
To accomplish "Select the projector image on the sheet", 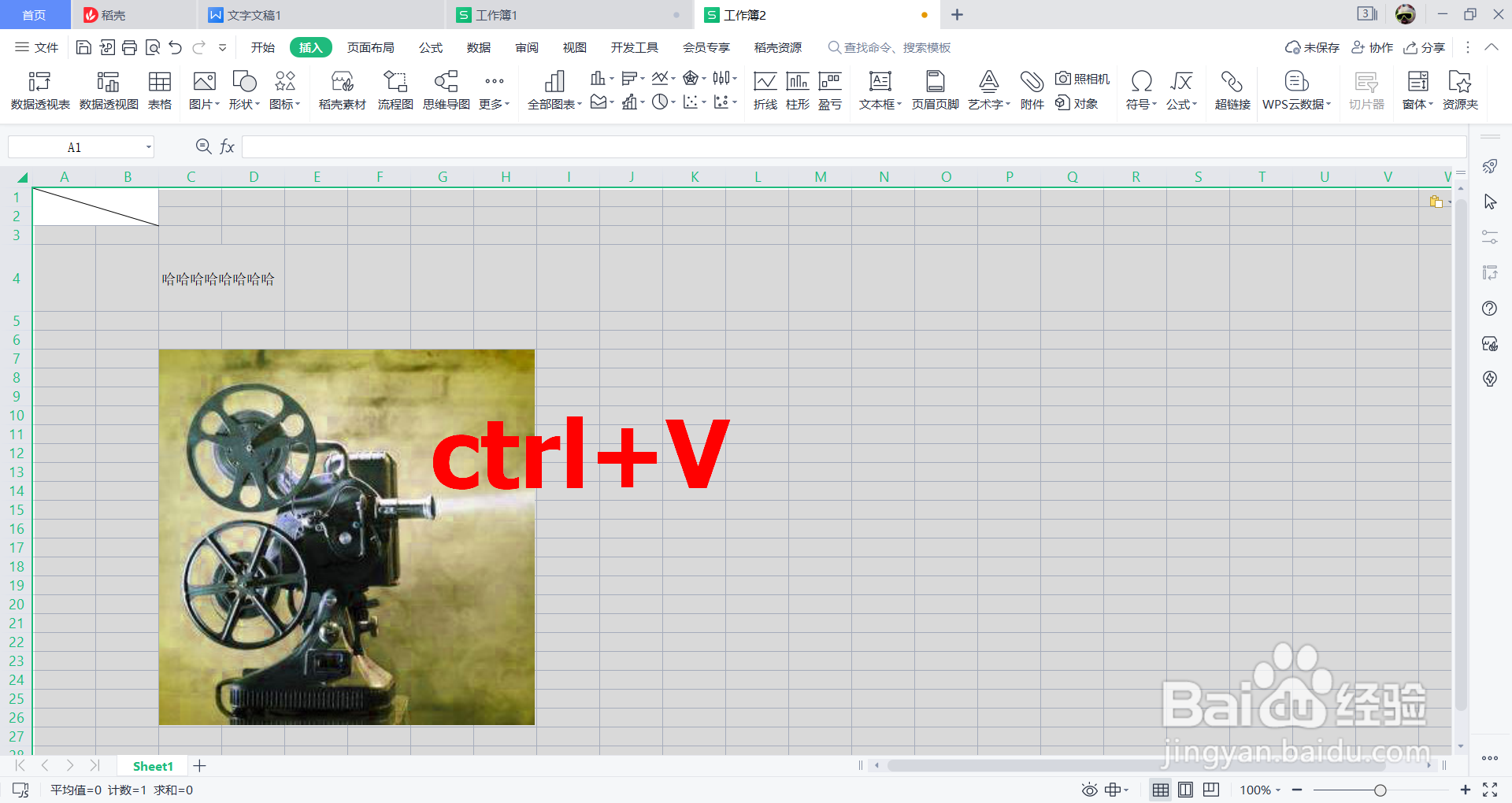I will (x=346, y=537).
